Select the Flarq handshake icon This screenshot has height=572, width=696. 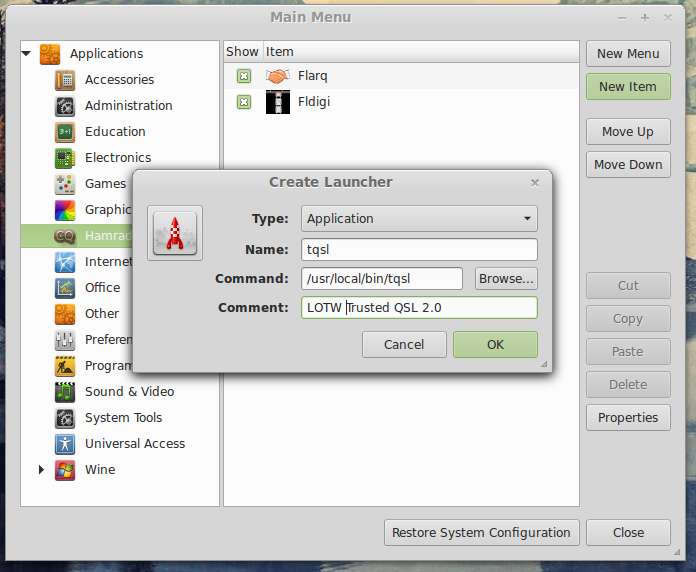[277, 76]
